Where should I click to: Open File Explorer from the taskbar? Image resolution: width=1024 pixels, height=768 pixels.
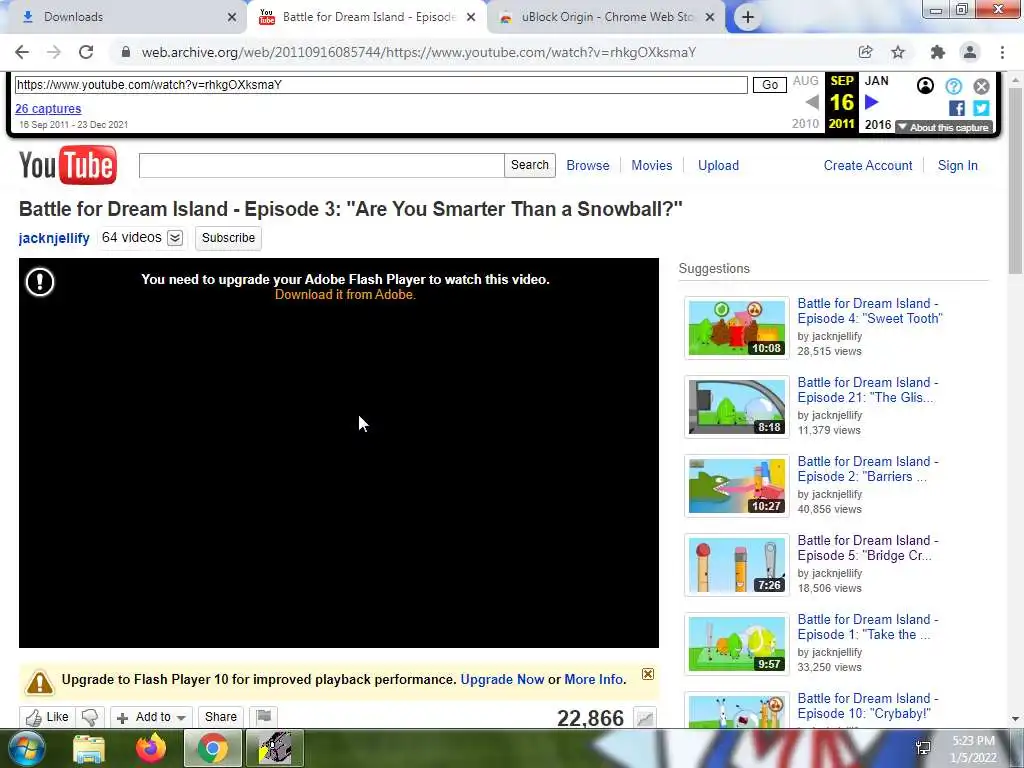(x=89, y=749)
